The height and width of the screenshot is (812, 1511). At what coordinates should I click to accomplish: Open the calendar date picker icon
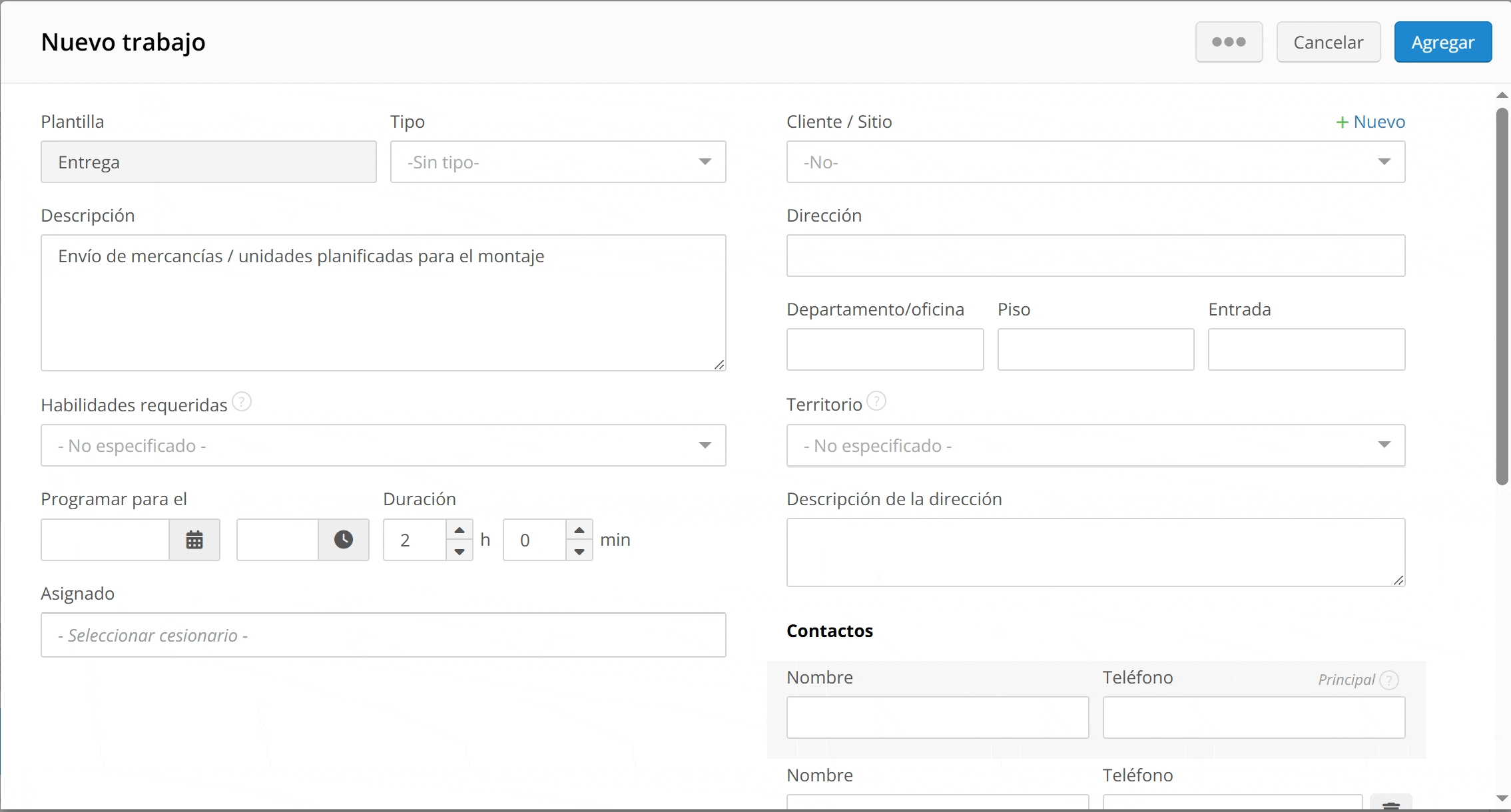point(194,540)
